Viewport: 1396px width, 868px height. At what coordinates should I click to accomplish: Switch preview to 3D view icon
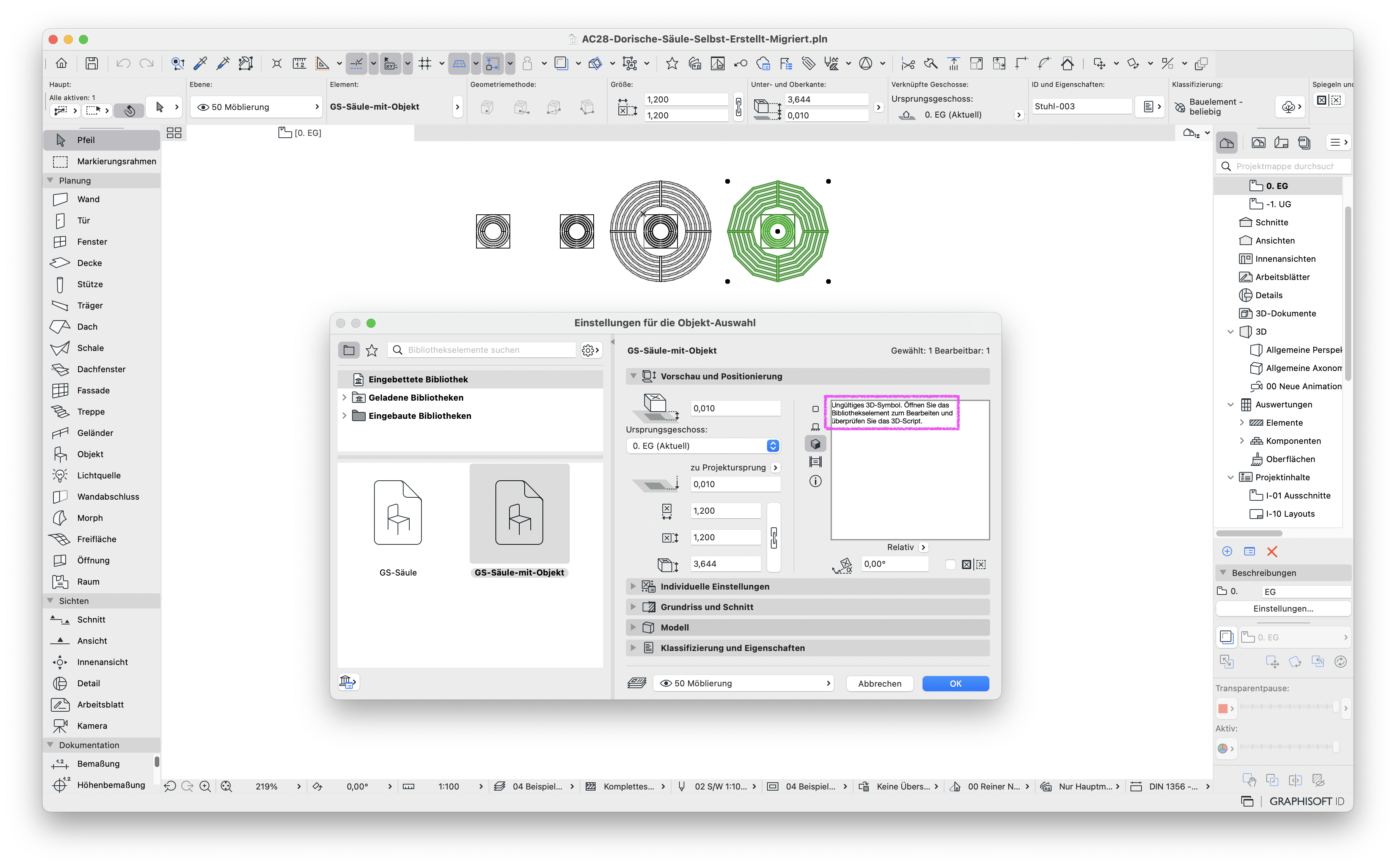[815, 444]
